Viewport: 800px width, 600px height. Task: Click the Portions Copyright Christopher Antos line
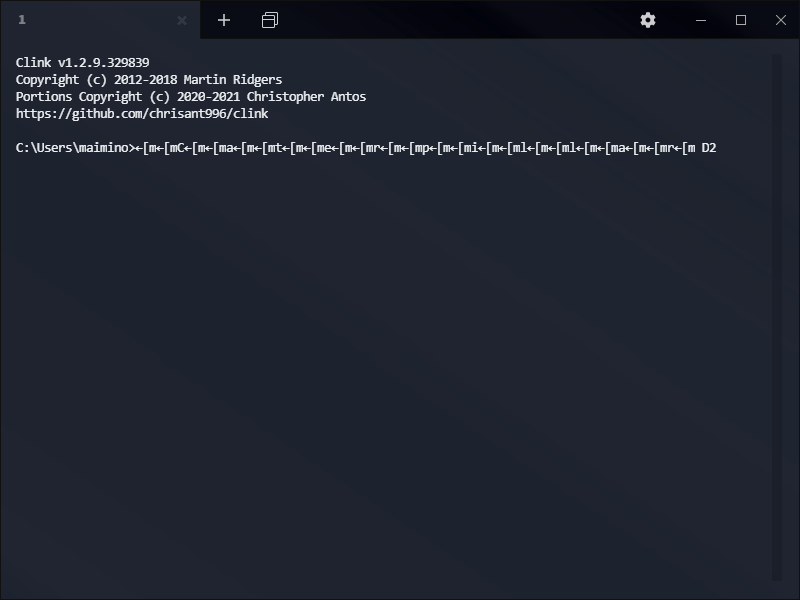191,97
